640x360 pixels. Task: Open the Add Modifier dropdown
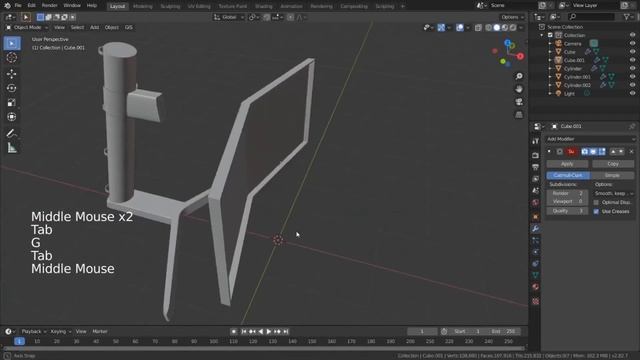pos(590,139)
